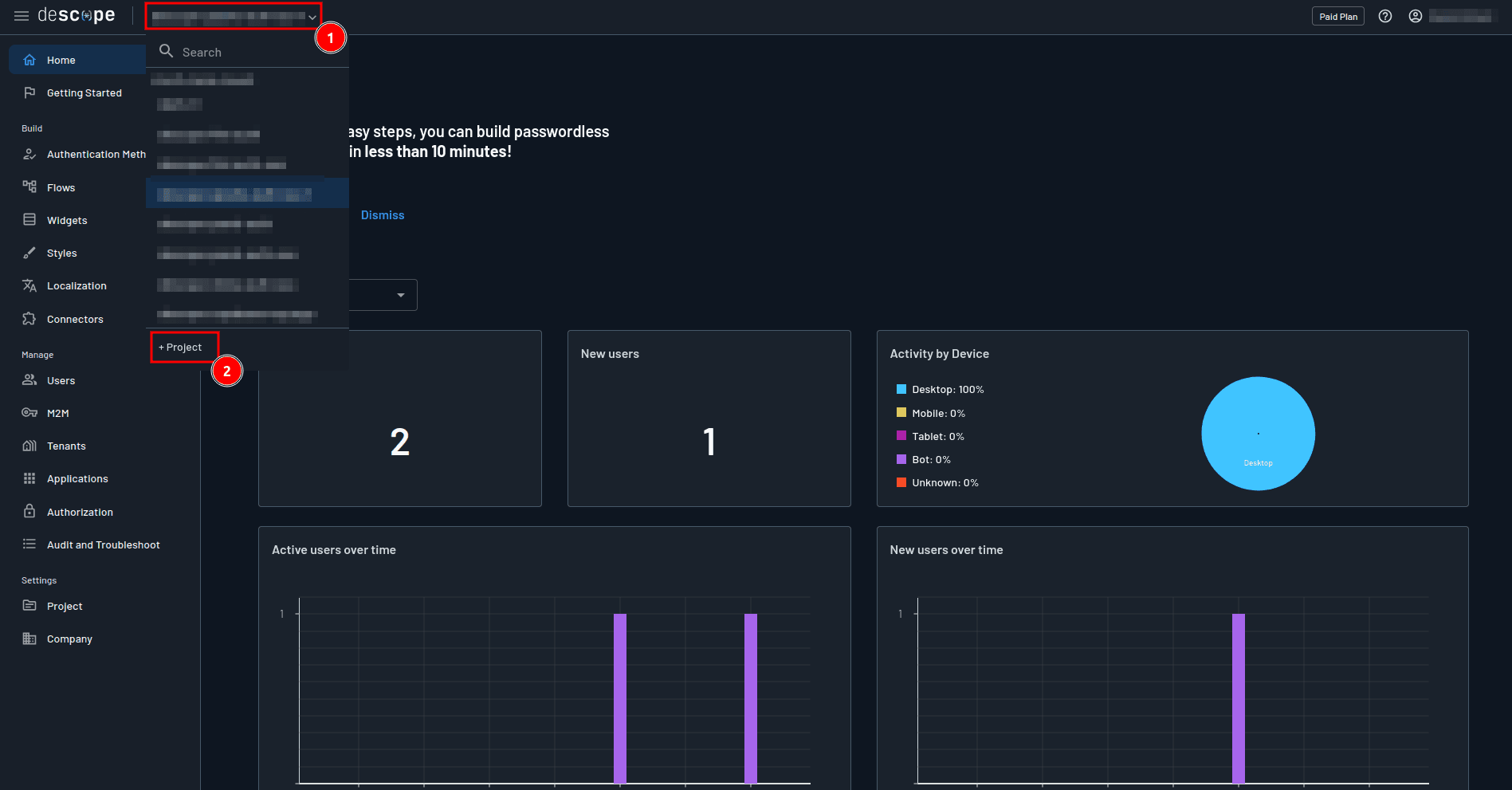Open the Company settings menu item
The image size is (1512, 790).
(x=69, y=639)
